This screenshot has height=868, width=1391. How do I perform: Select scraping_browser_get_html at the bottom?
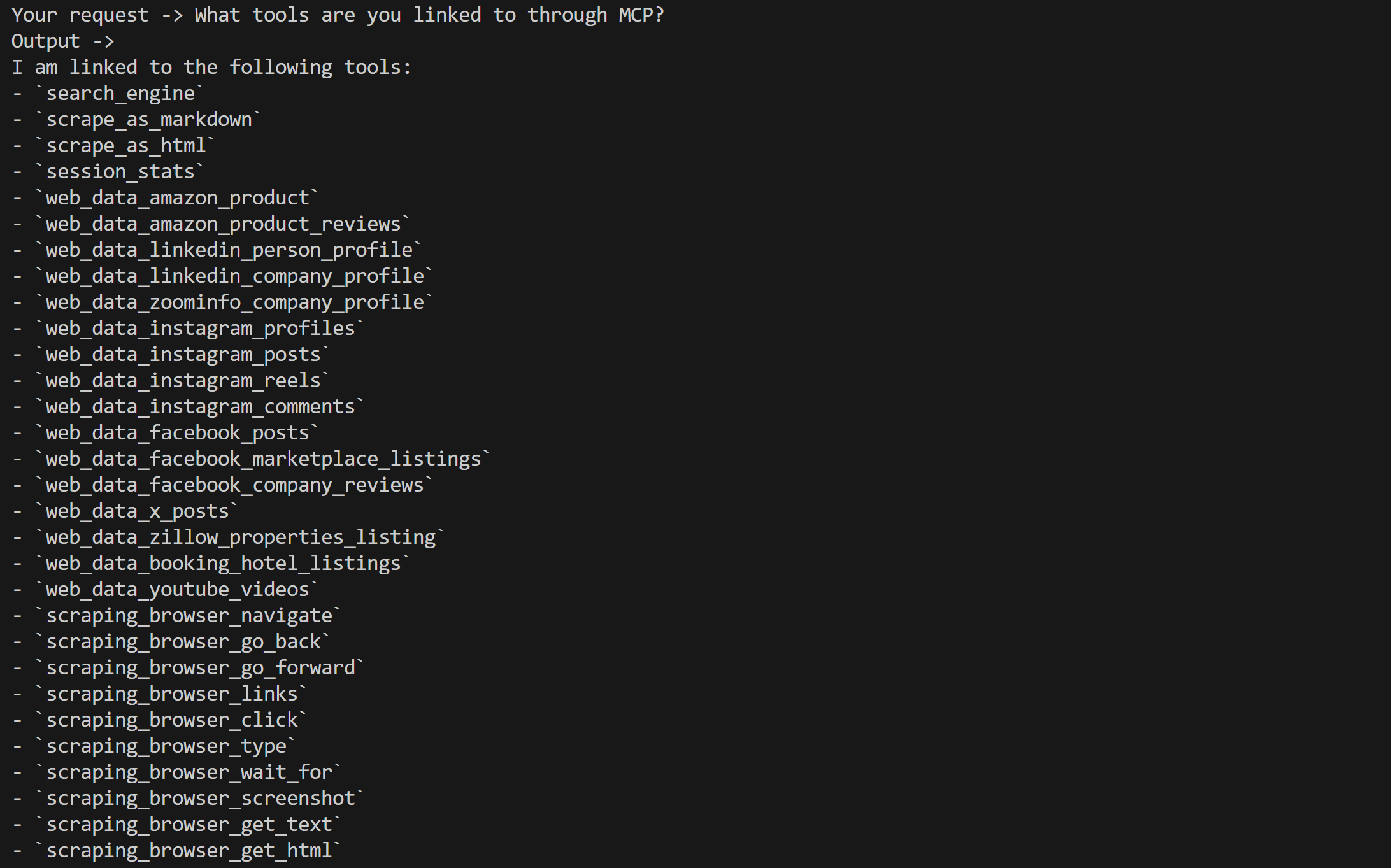tap(189, 851)
